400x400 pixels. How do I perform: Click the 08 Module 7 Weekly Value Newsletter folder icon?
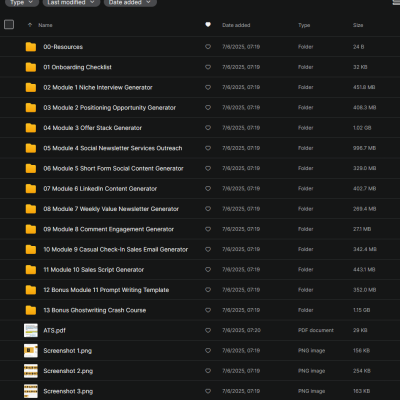(x=31, y=209)
